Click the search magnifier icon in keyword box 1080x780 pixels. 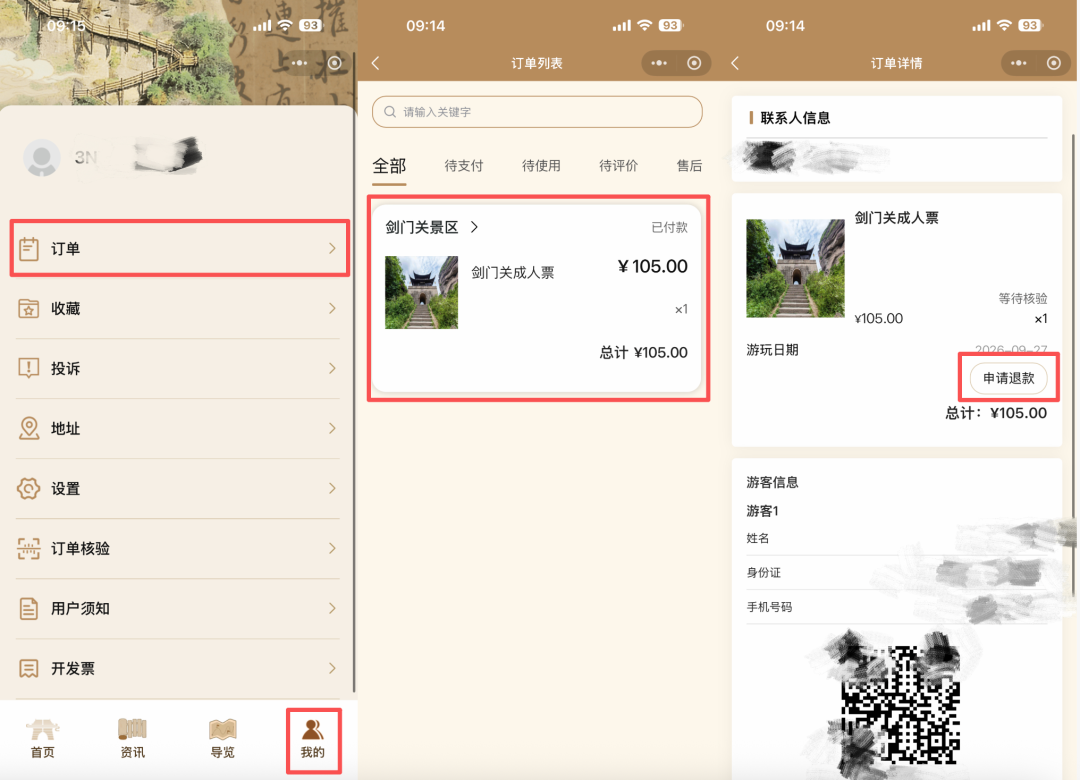[x=390, y=112]
